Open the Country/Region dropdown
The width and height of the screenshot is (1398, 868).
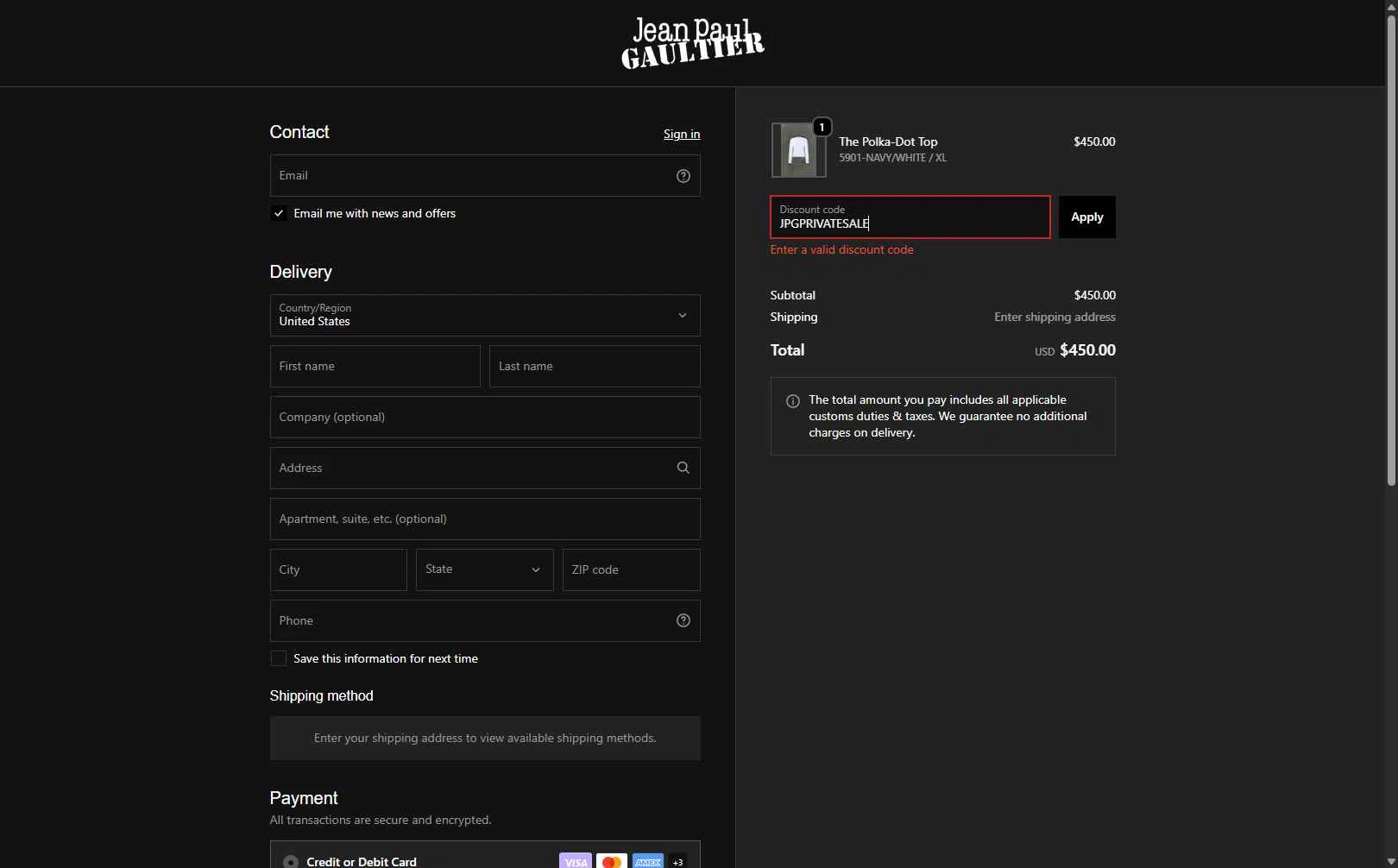click(485, 315)
